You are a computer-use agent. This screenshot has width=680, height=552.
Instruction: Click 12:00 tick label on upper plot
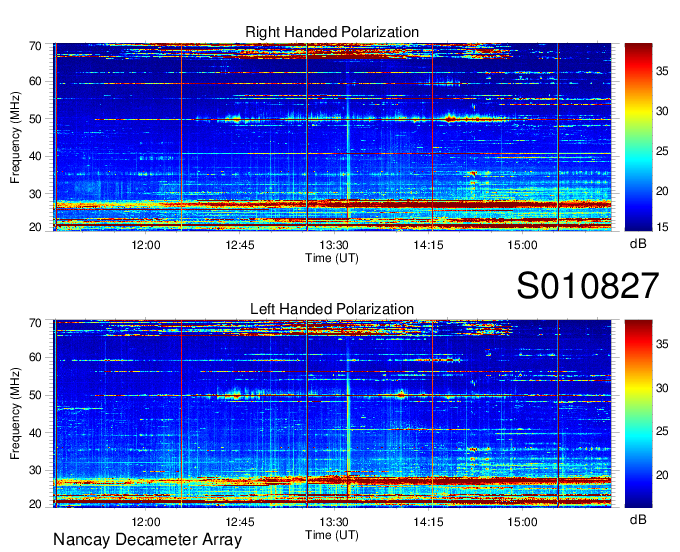click(146, 245)
